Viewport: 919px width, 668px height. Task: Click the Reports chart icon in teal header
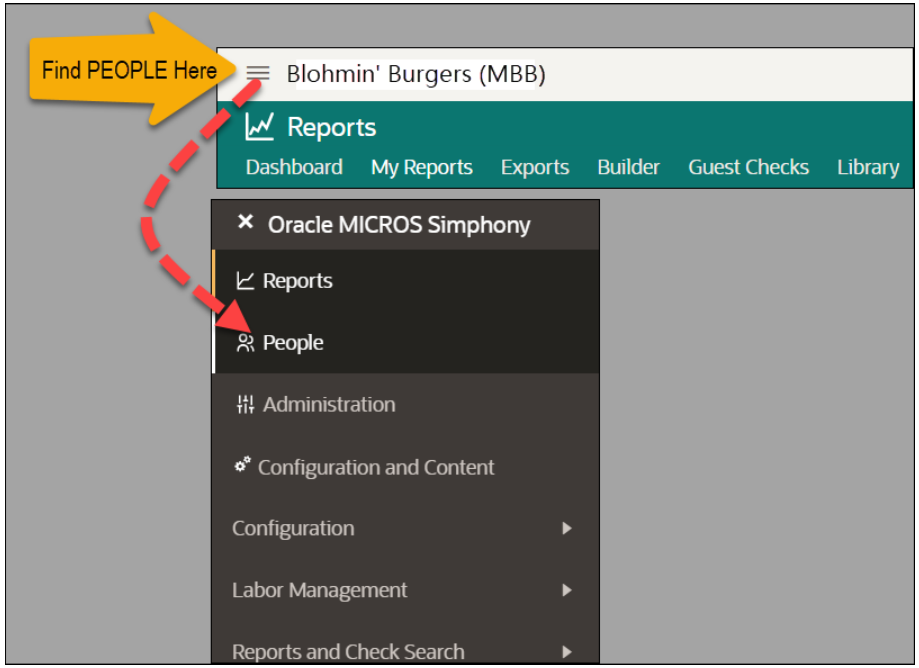tap(259, 127)
